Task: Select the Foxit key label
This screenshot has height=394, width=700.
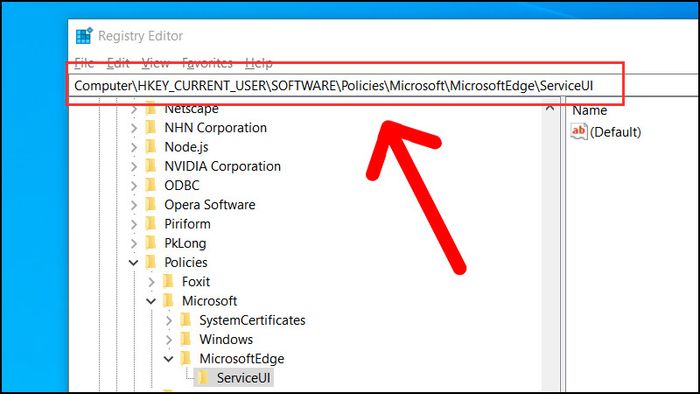Action: (196, 282)
